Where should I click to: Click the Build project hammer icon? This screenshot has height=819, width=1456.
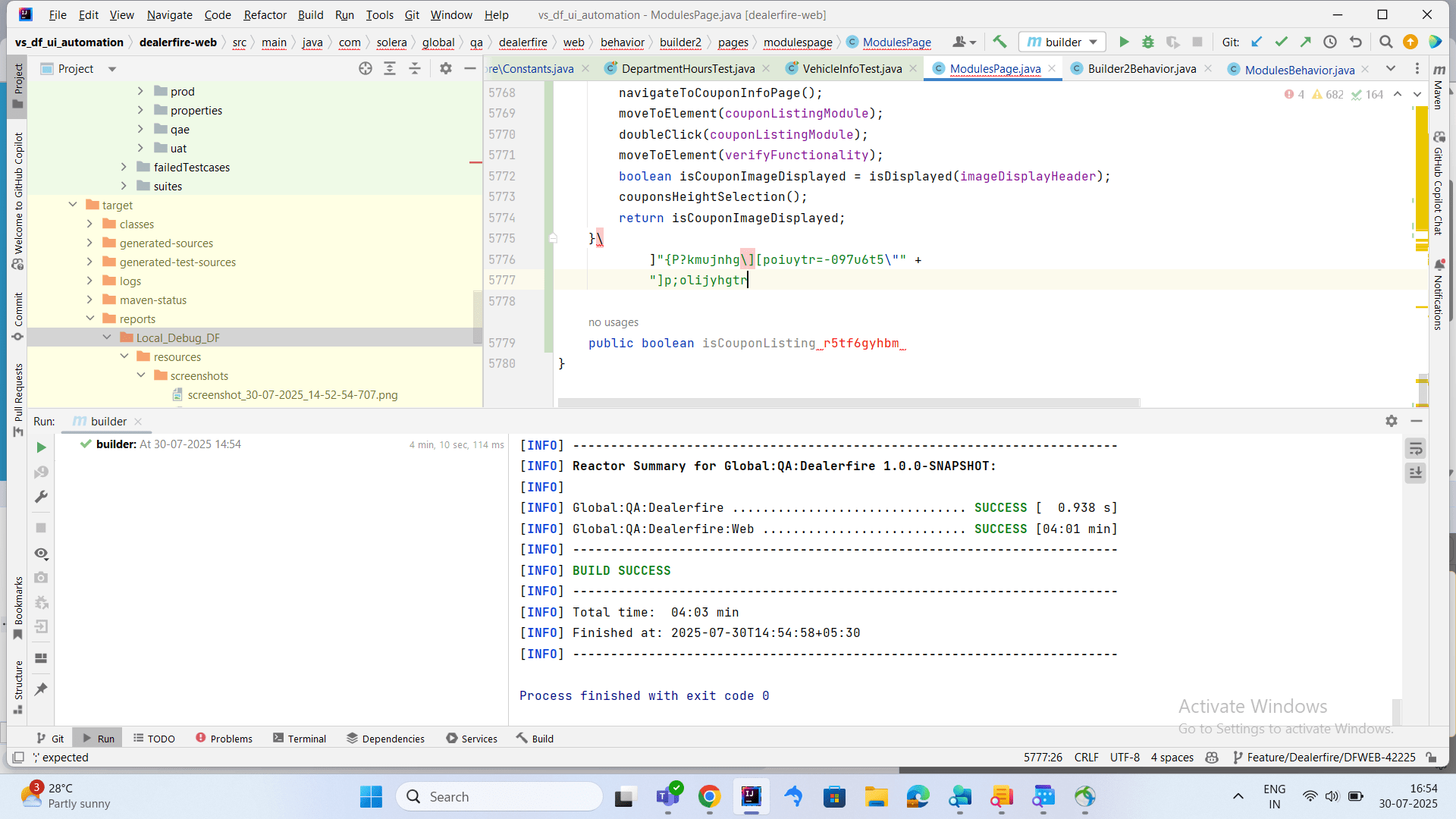(x=999, y=42)
